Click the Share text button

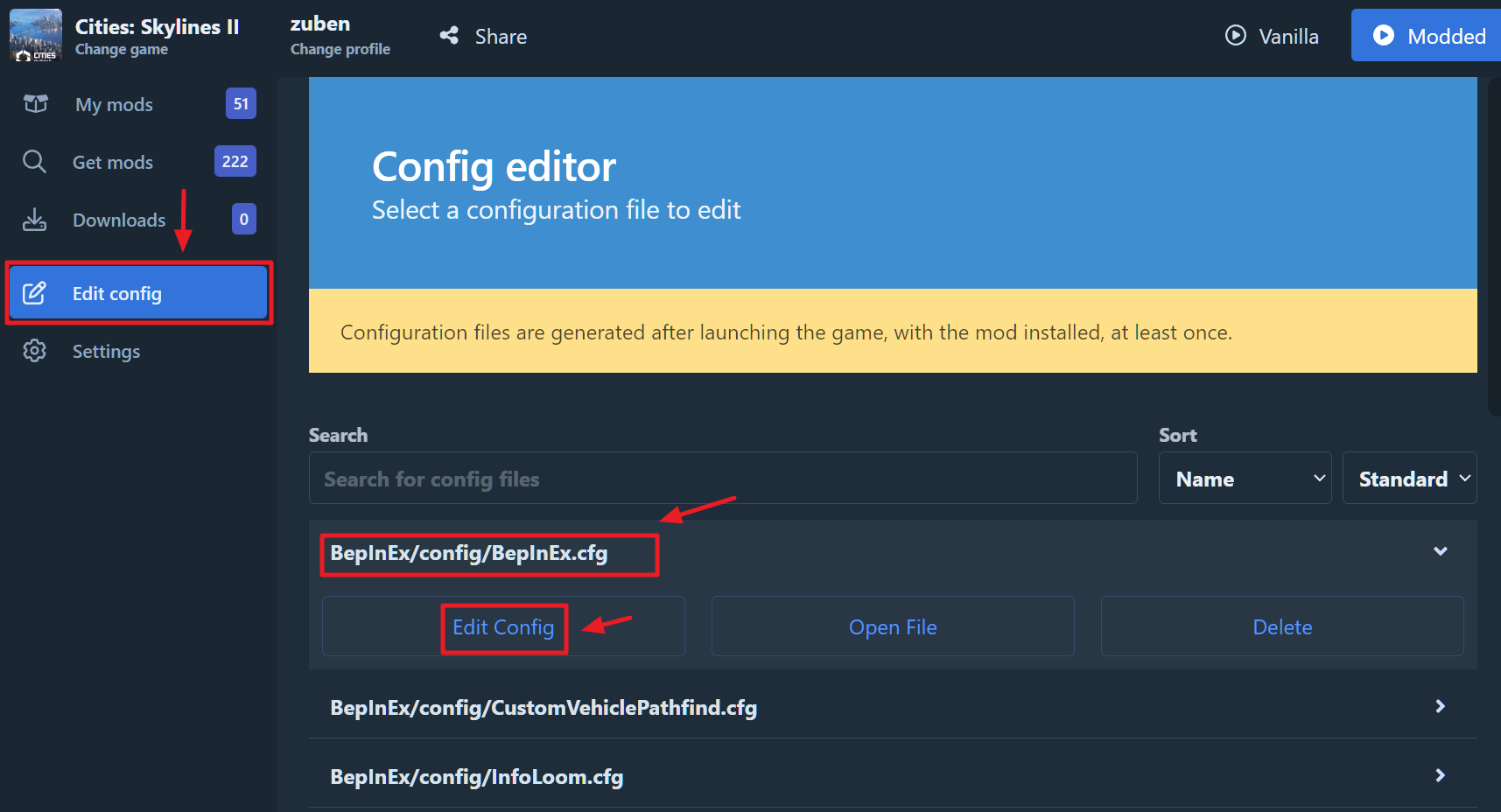(x=501, y=37)
